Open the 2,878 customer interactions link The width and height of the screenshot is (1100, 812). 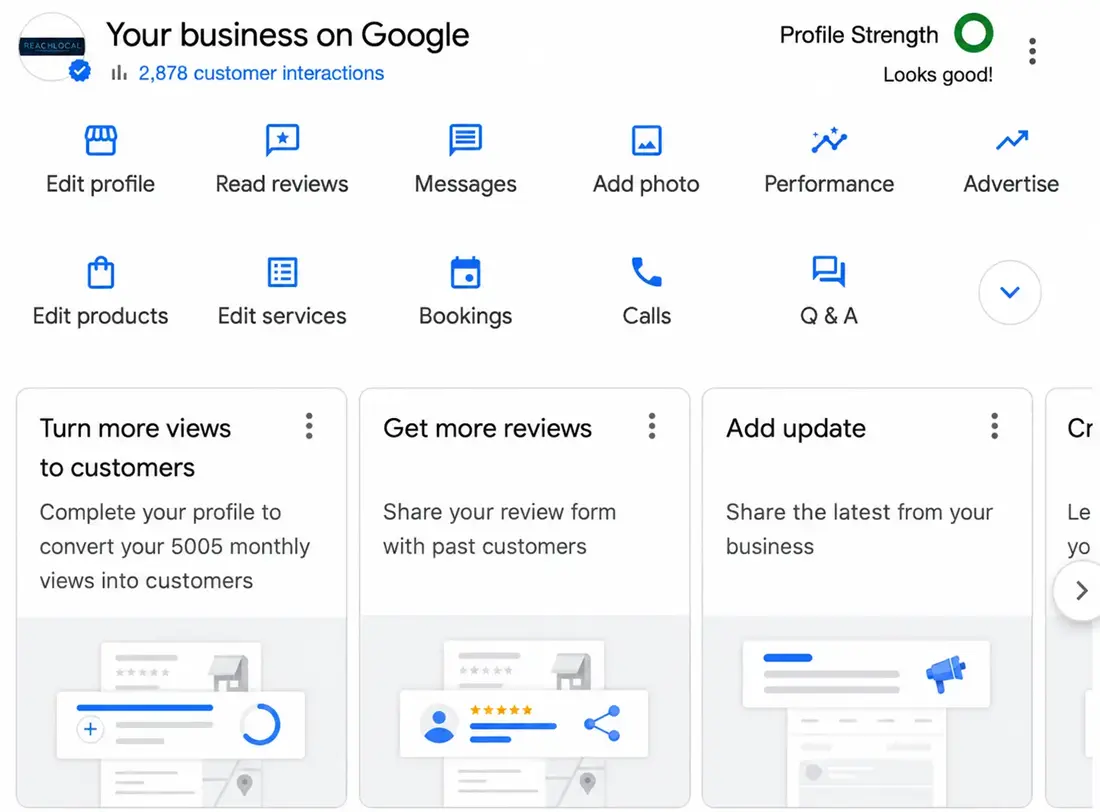point(261,73)
